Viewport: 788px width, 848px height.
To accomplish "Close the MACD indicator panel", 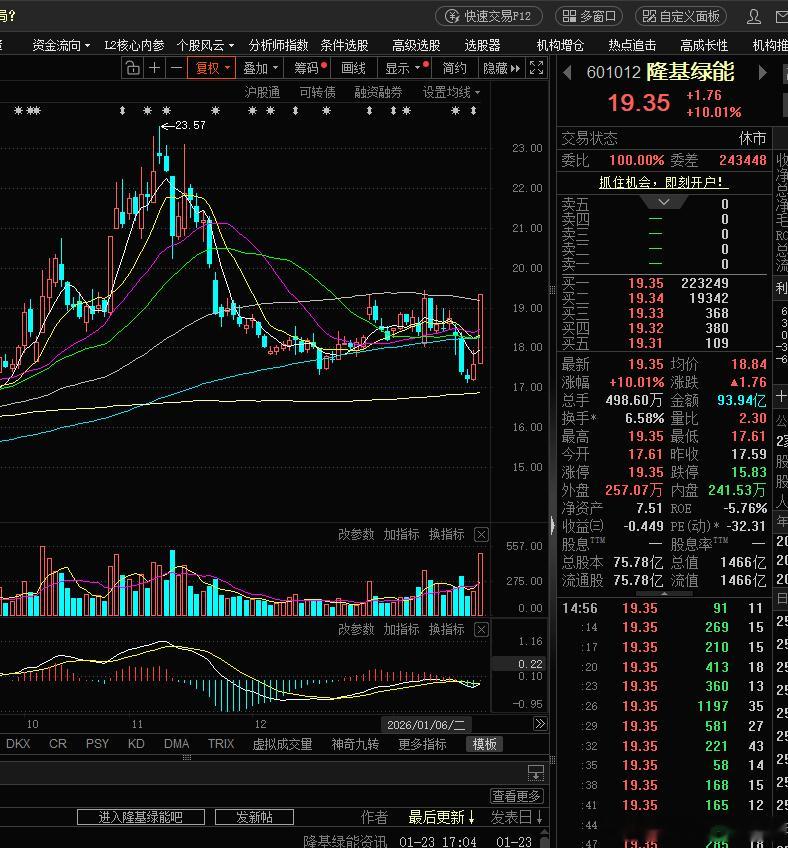I will (x=481, y=630).
